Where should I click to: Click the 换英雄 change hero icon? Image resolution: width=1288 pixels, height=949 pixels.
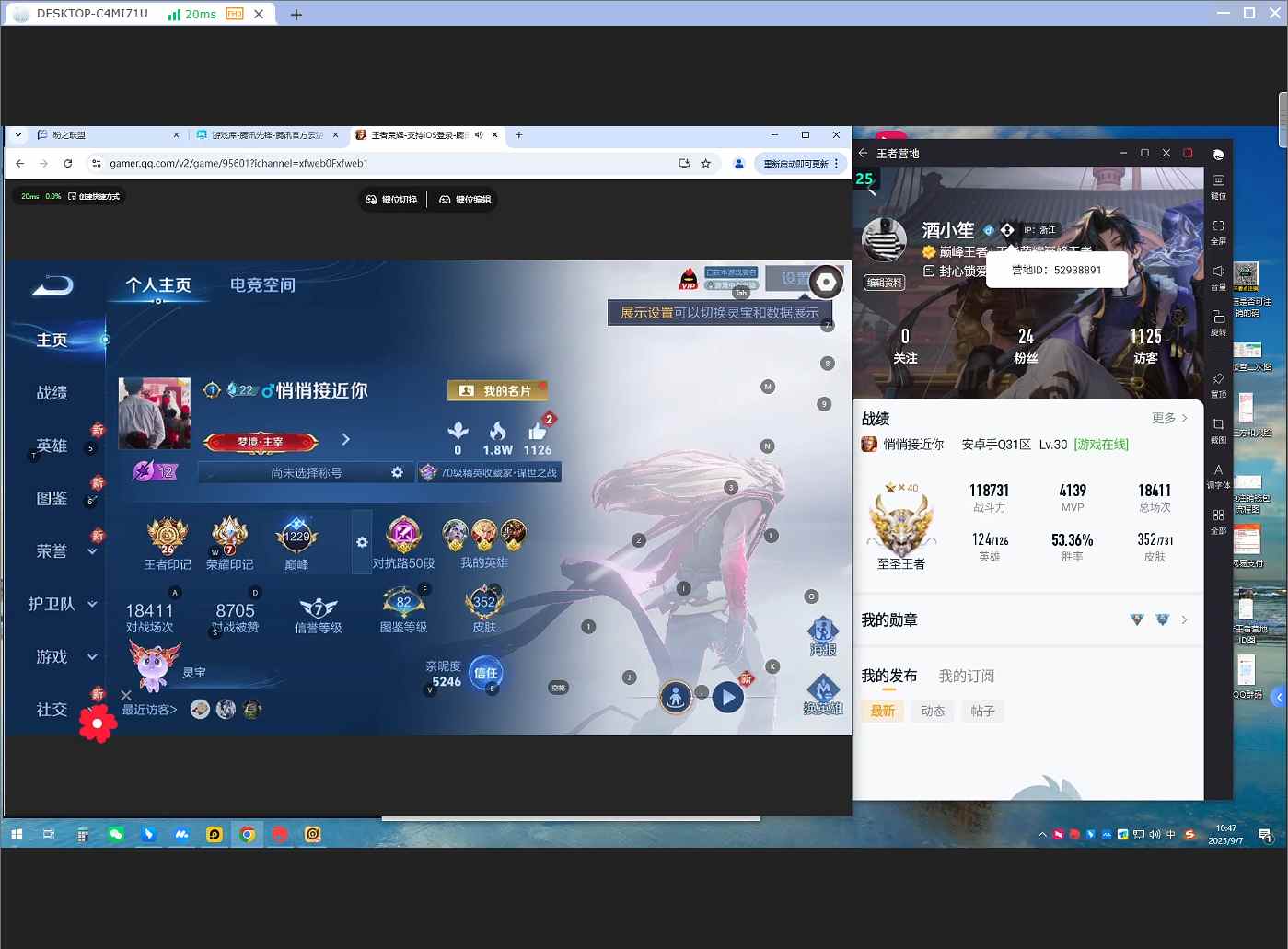pos(822,689)
